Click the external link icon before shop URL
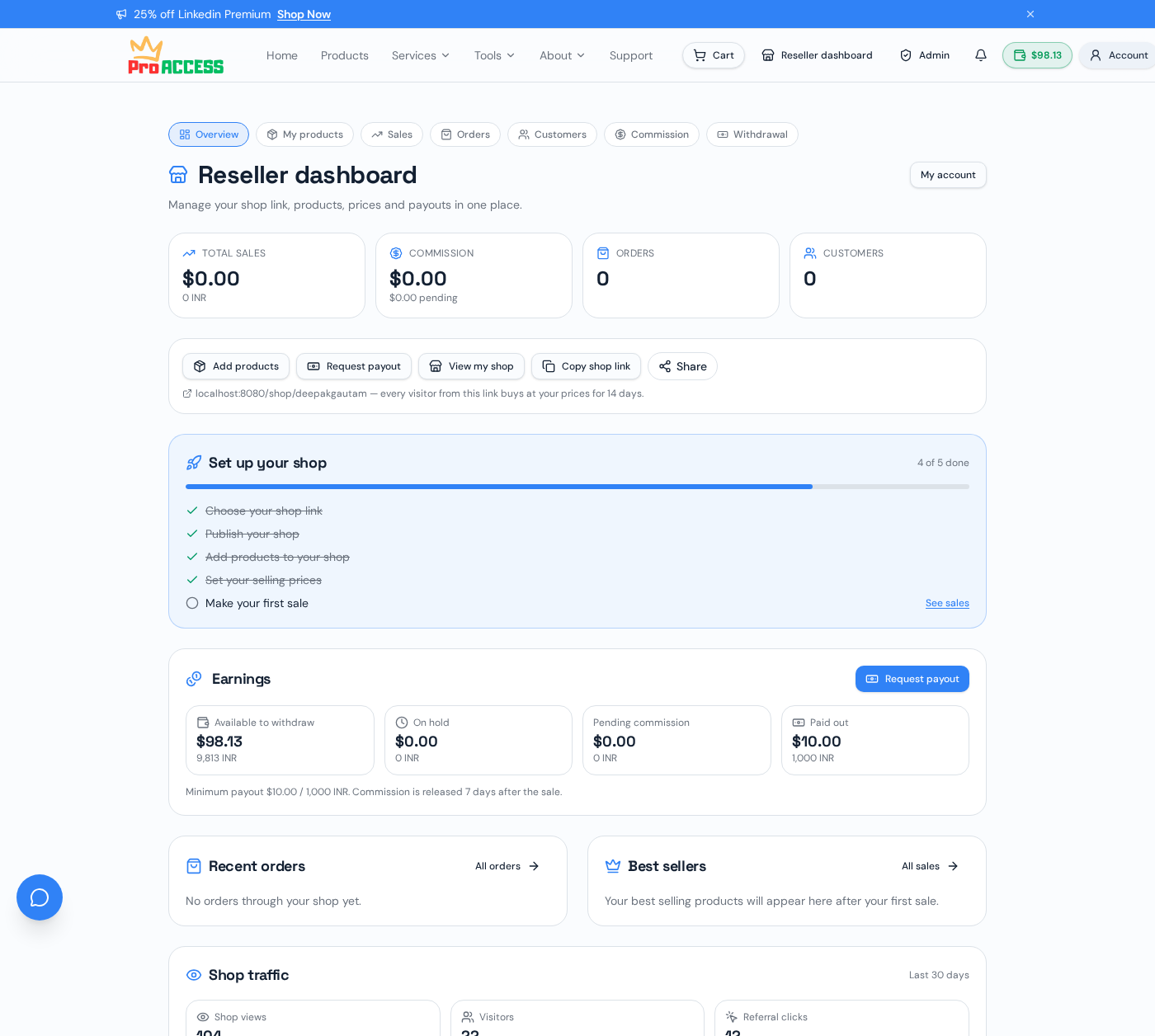This screenshot has height=1036, width=1155. (x=187, y=393)
